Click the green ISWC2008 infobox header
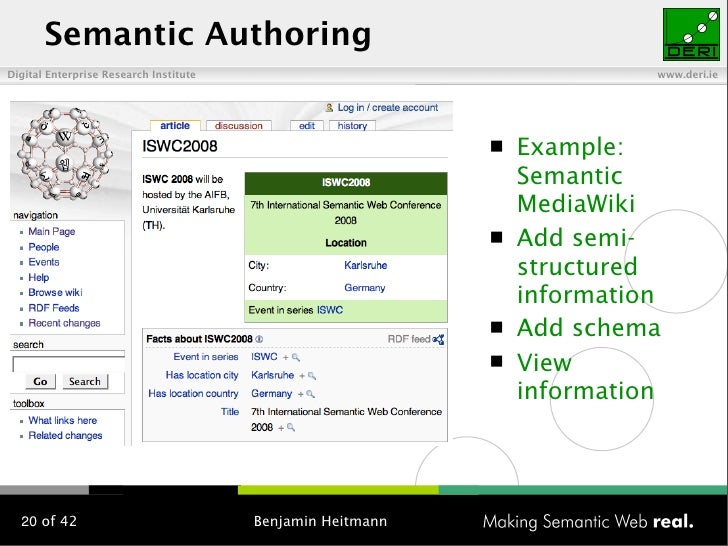The height and width of the screenshot is (546, 728). tap(346, 183)
